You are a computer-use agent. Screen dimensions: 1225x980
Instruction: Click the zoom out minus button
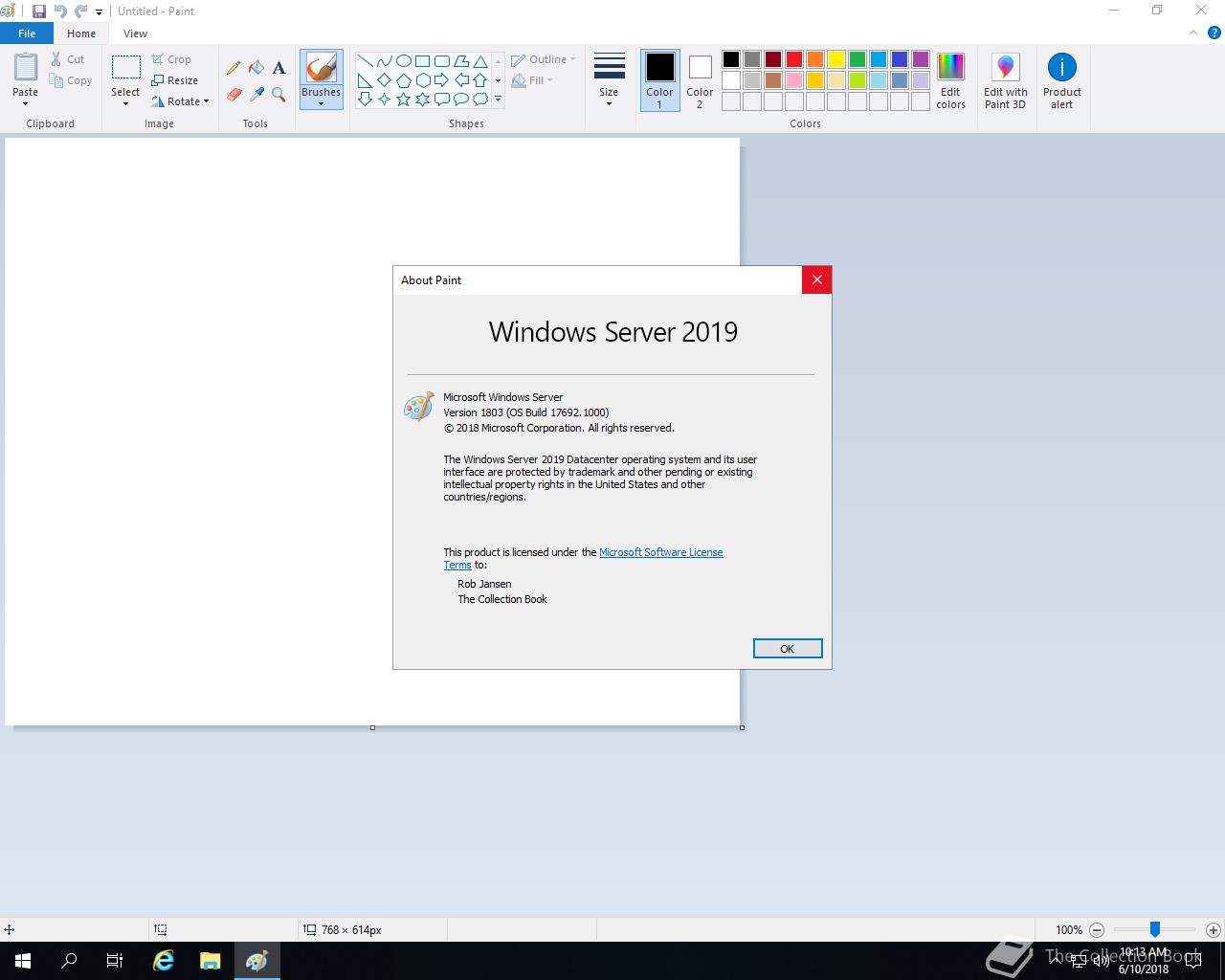tap(1097, 929)
